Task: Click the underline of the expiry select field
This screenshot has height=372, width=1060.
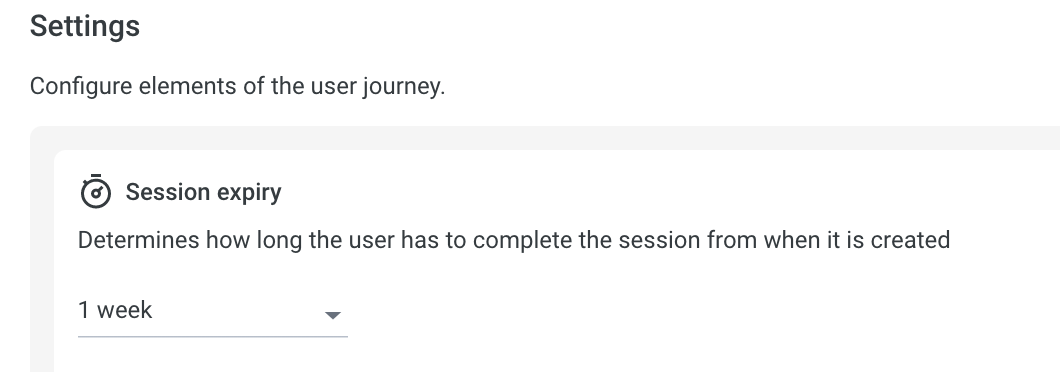Action: [212, 336]
